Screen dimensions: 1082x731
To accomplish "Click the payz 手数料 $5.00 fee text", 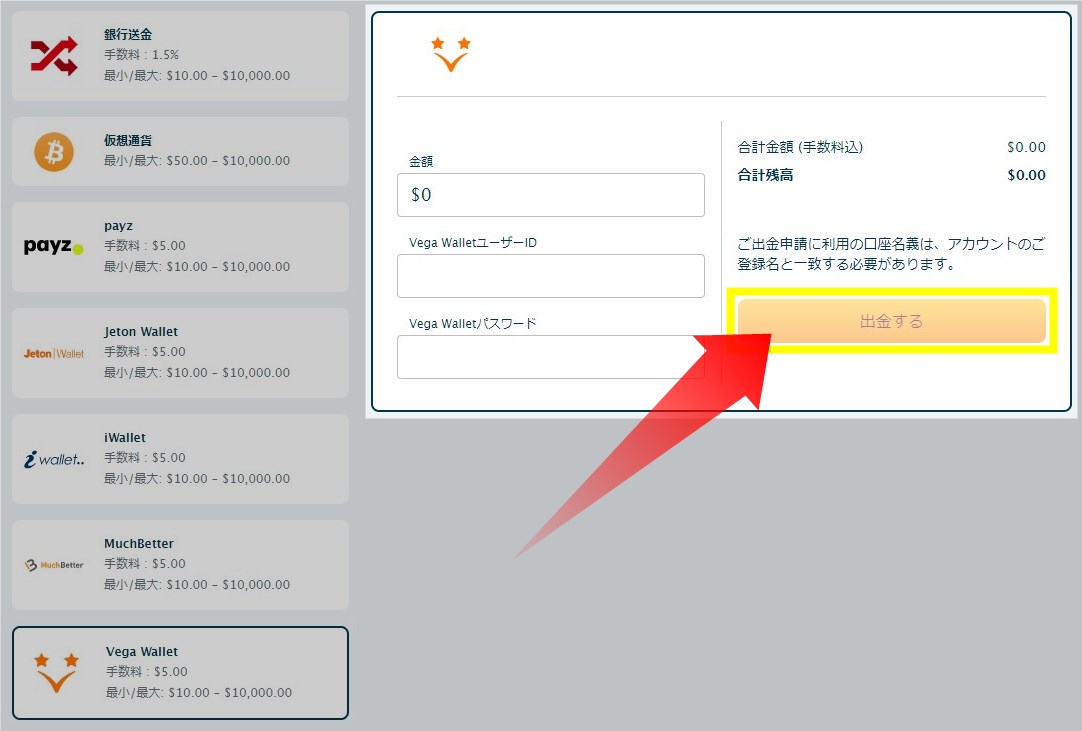I will pyautogui.click(x=145, y=246).
